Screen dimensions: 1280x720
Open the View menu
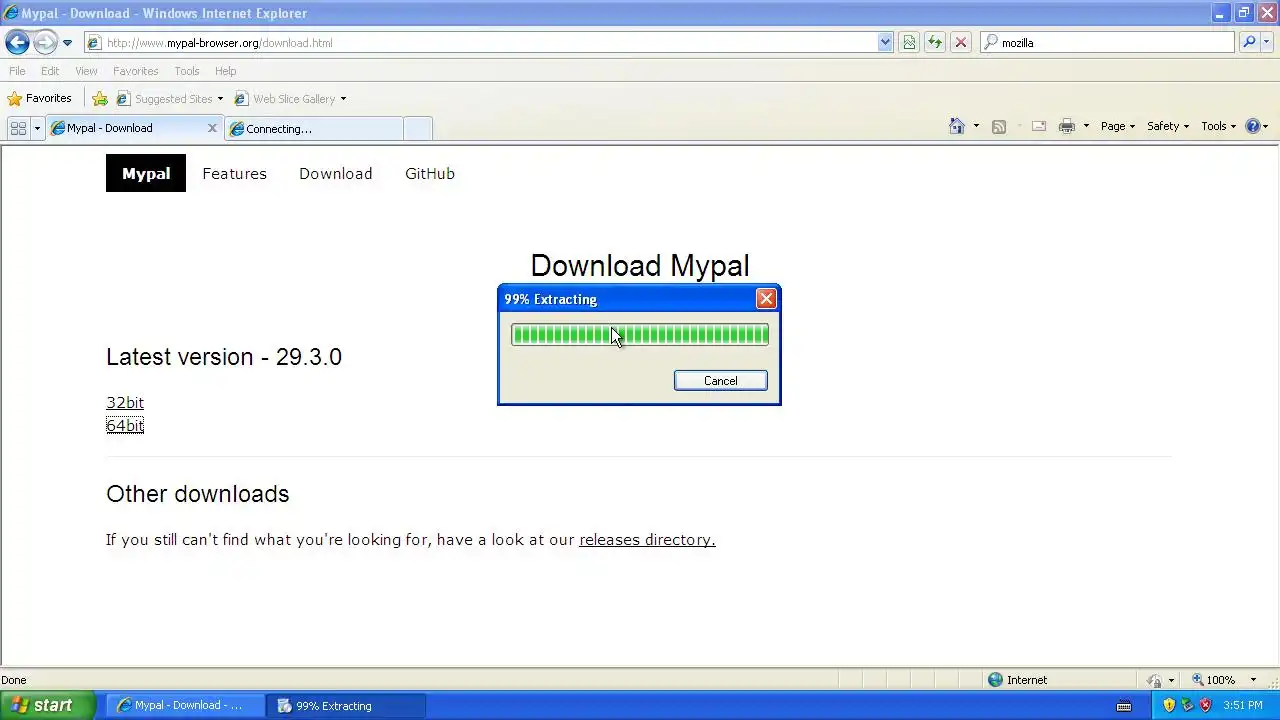click(x=86, y=71)
